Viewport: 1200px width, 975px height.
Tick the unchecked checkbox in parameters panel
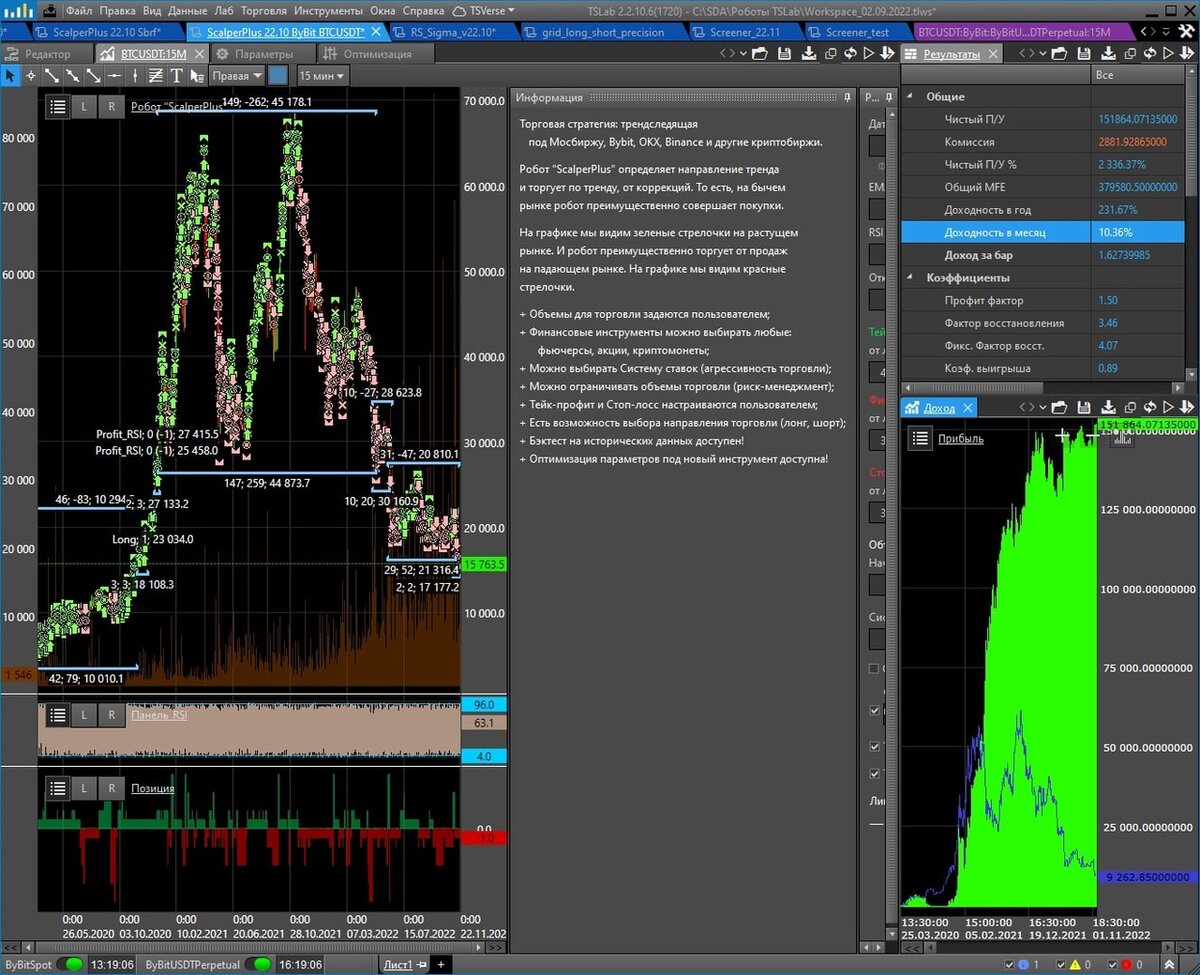(876, 668)
